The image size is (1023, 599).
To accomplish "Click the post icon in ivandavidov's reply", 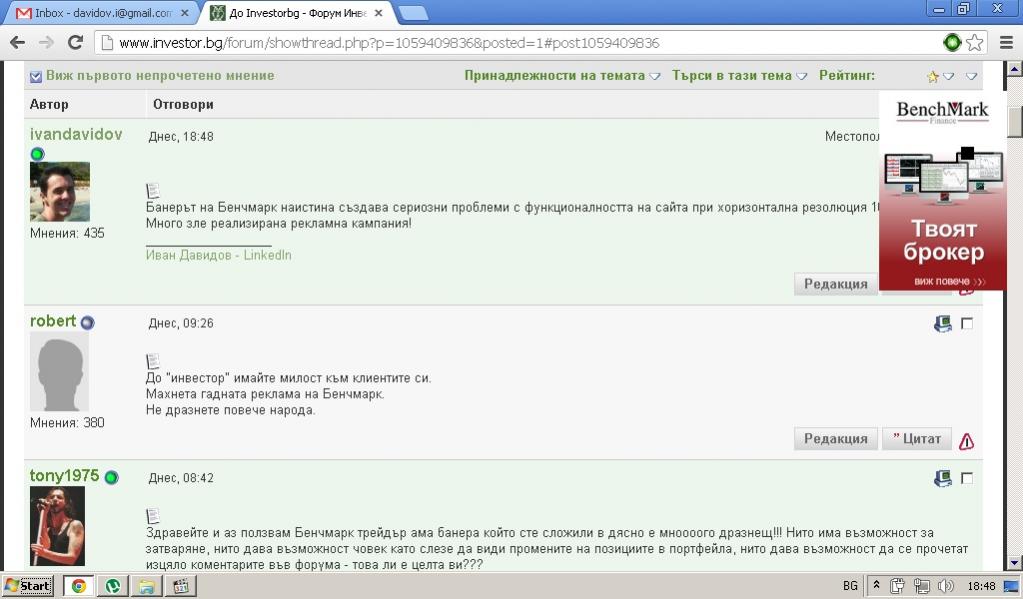I will pyautogui.click(x=153, y=191).
